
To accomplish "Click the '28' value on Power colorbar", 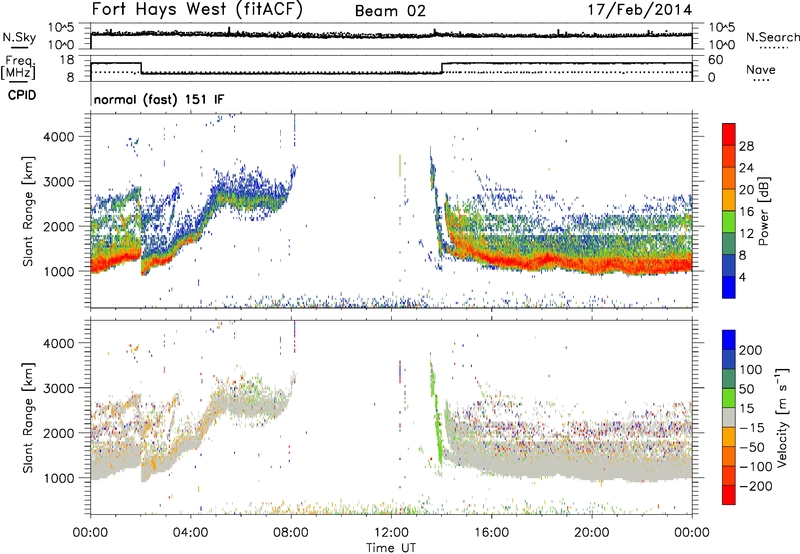I will [x=746, y=146].
